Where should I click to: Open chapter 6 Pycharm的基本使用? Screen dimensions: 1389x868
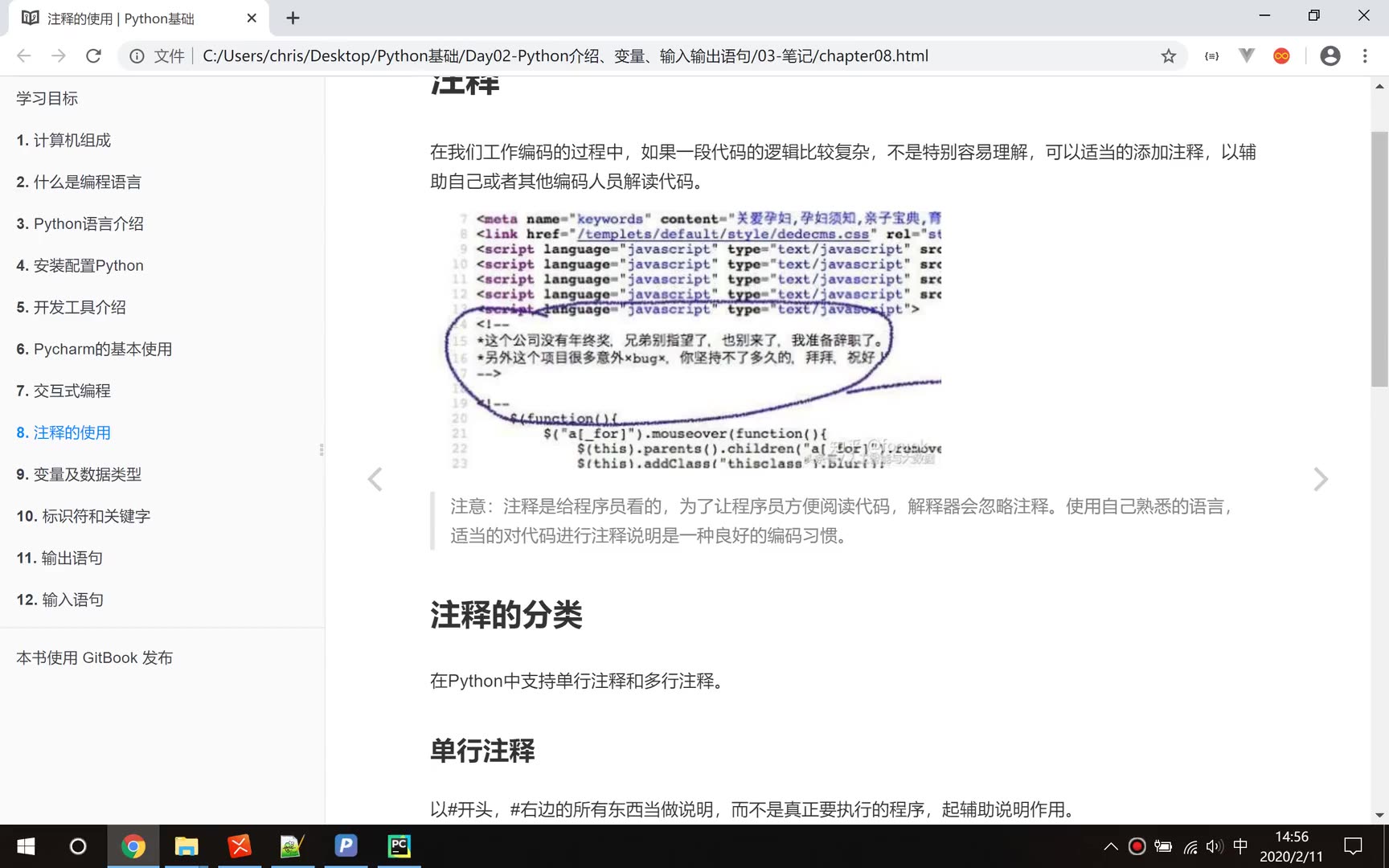93,349
